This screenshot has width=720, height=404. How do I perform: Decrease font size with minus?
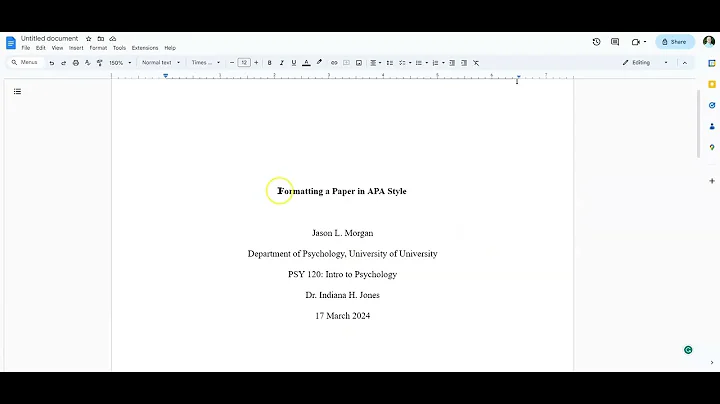232,63
